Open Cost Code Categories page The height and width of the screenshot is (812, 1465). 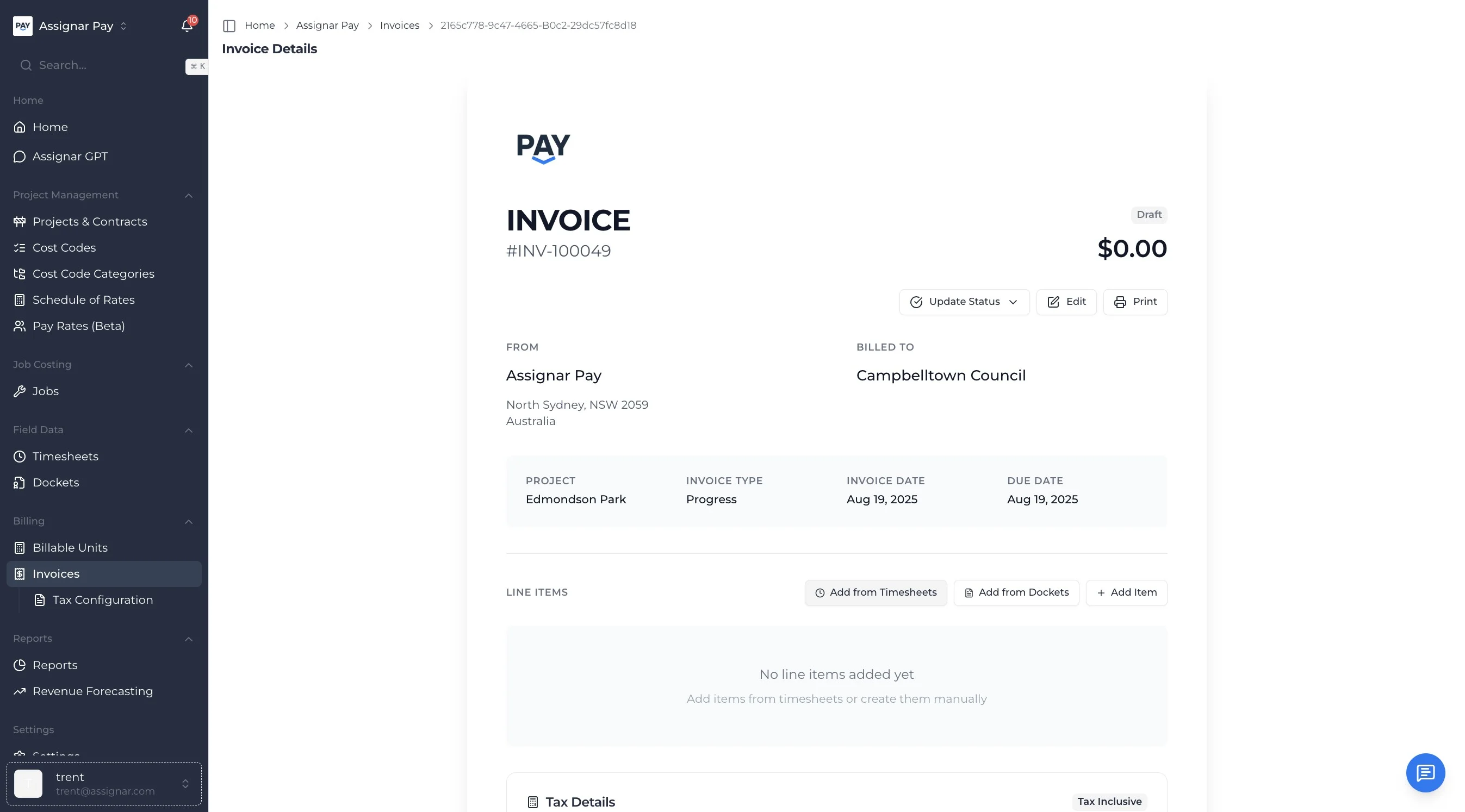click(x=94, y=274)
